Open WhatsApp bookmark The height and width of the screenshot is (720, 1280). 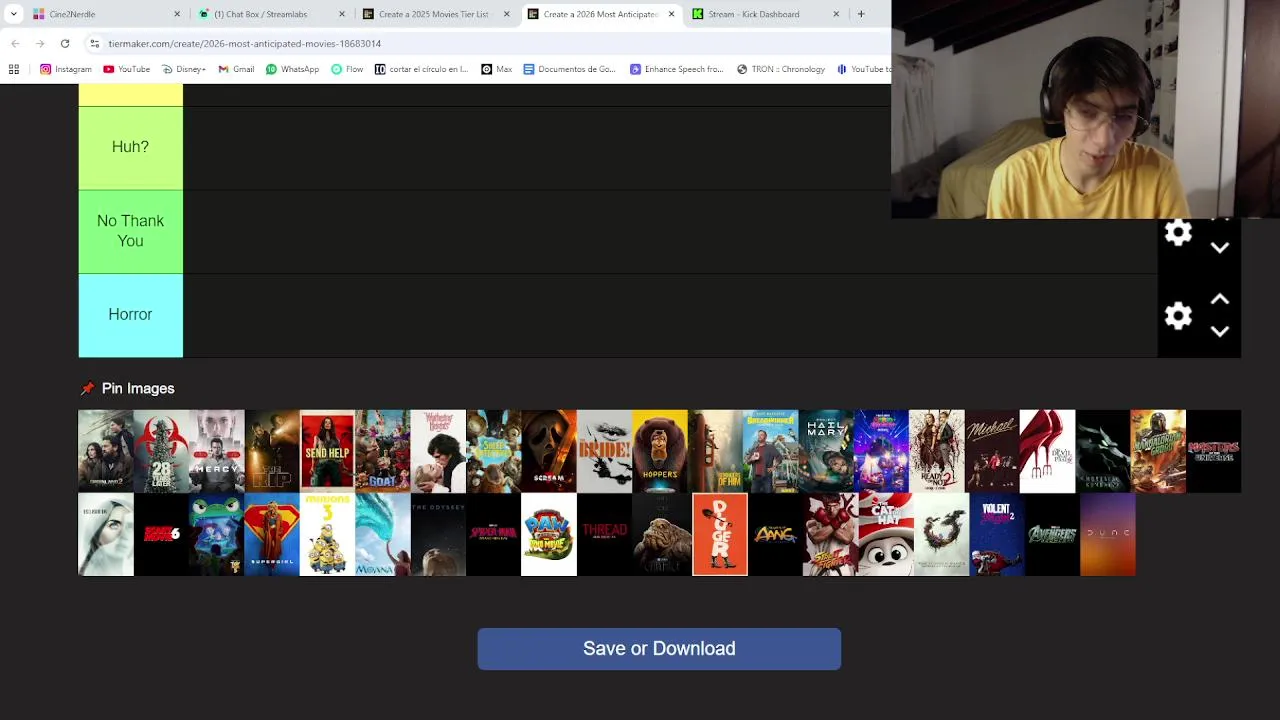293,69
